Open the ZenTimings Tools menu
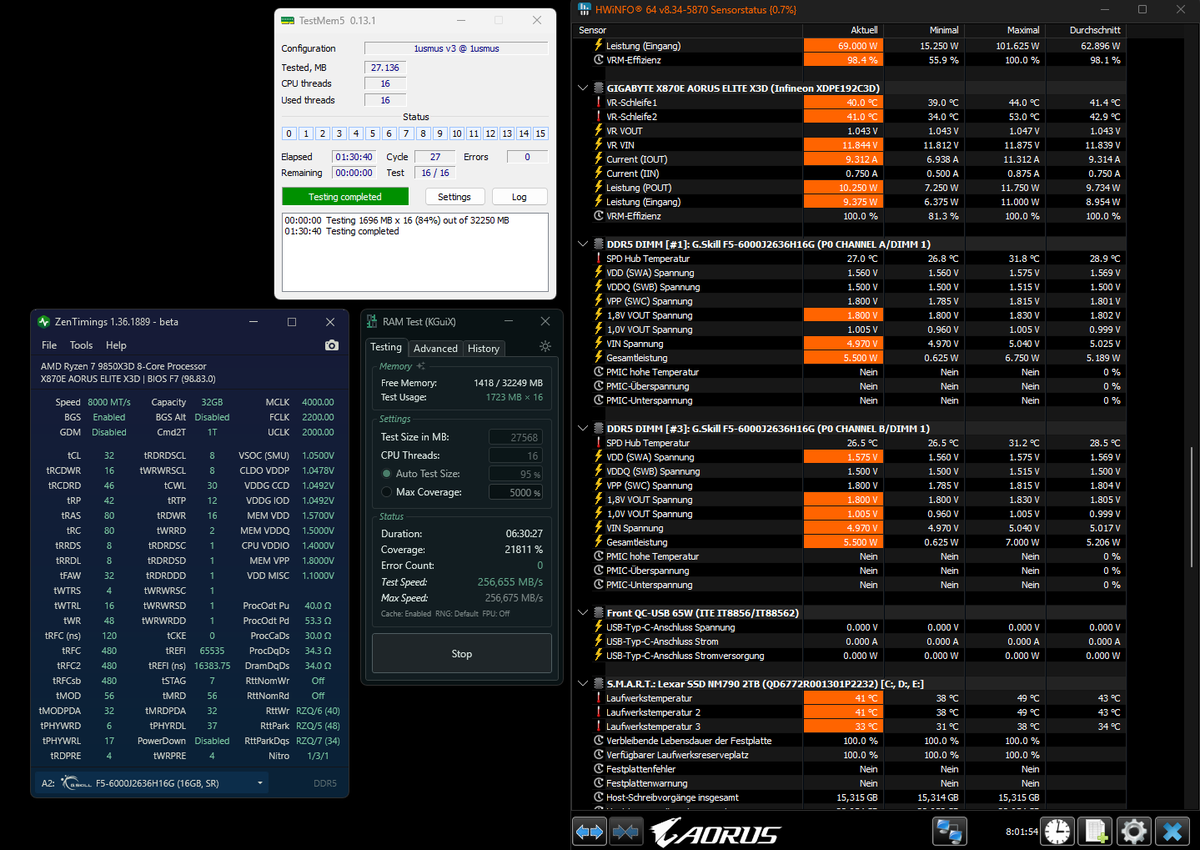 click(81, 345)
